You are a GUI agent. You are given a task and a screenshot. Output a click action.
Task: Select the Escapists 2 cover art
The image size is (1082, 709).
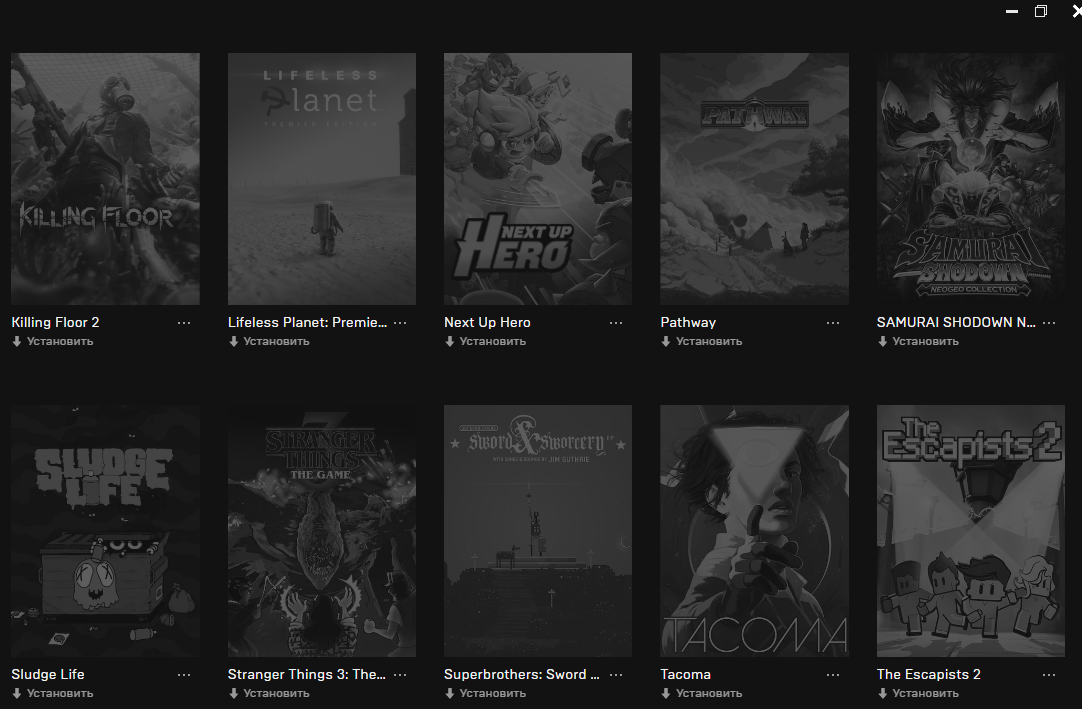[970, 531]
